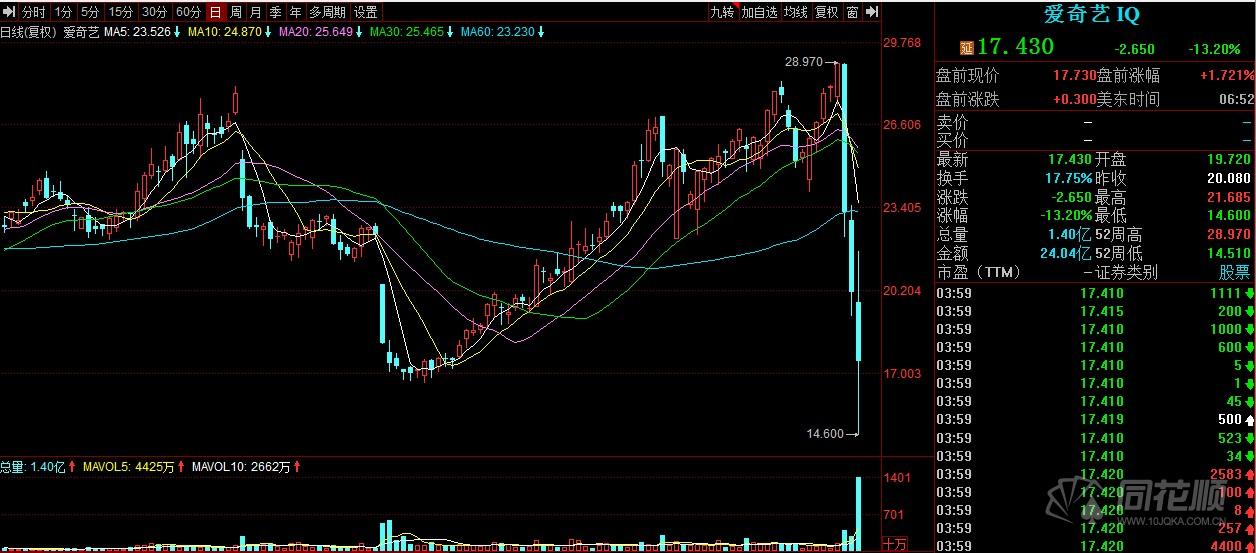The width and height of the screenshot is (1256, 553).
Task: Open 多周期 multi-period view
Action: click(327, 12)
